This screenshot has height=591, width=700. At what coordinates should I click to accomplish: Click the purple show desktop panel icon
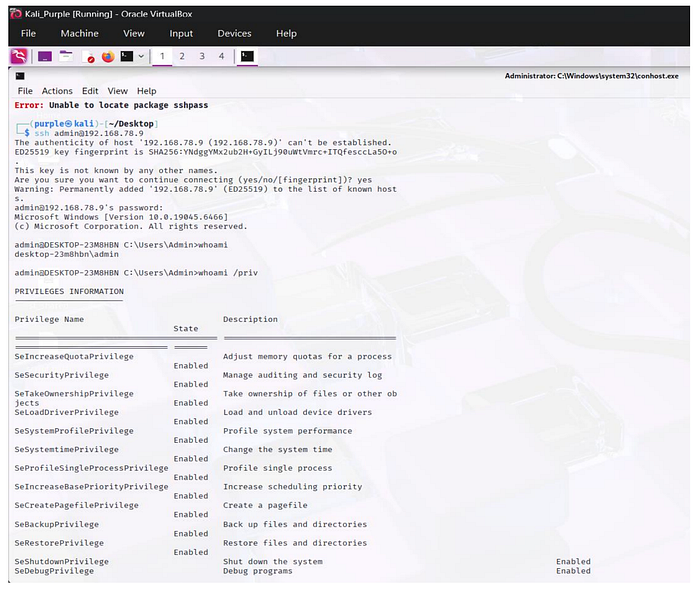click(x=45, y=56)
